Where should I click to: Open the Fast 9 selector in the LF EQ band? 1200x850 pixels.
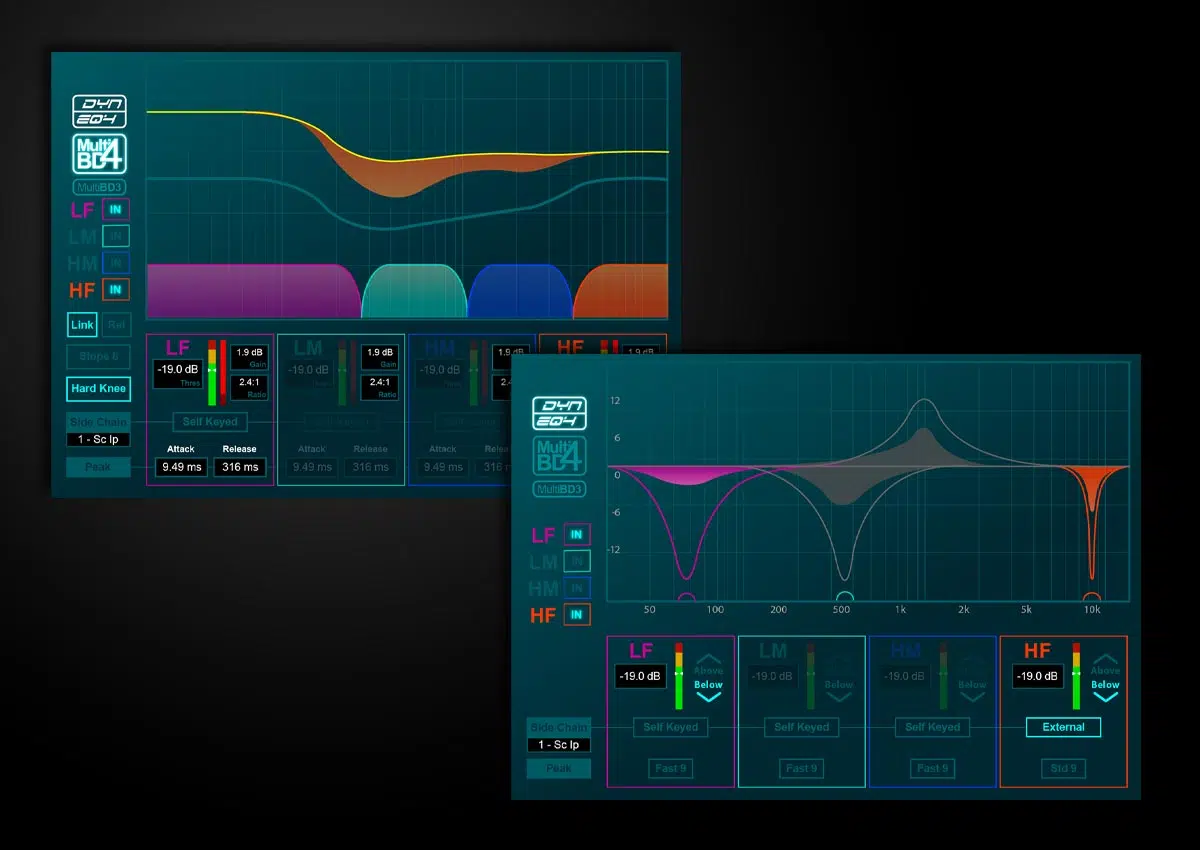click(x=670, y=768)
